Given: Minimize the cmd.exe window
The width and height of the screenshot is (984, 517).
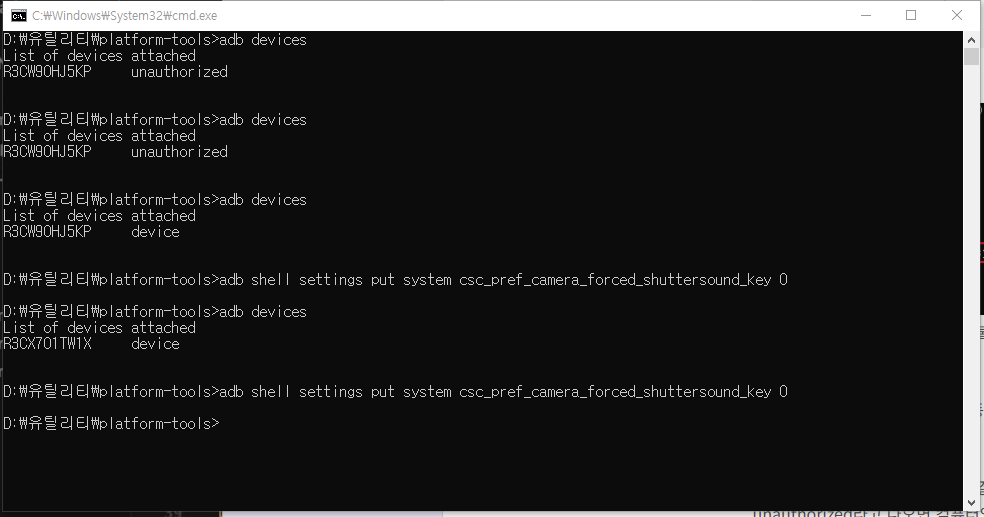Looking at the screenshot, I should pos(864,15).
